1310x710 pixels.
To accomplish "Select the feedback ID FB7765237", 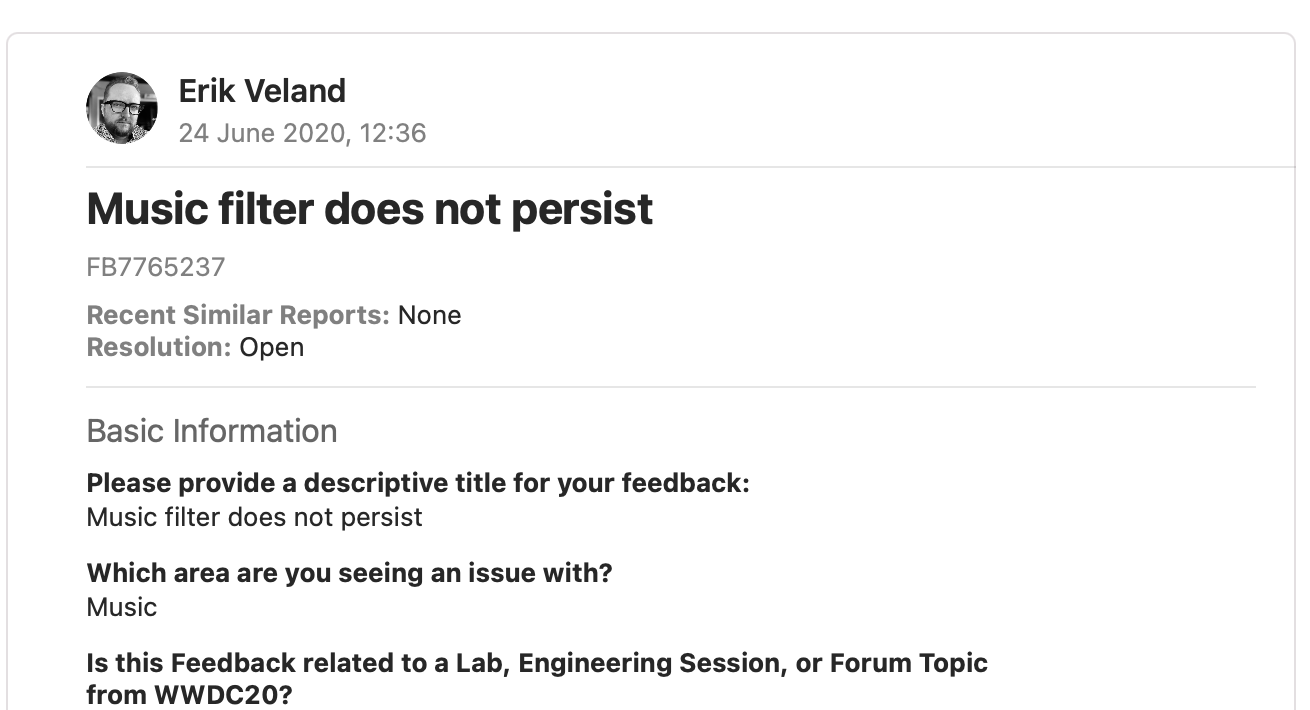I will (x=156, y=268).
